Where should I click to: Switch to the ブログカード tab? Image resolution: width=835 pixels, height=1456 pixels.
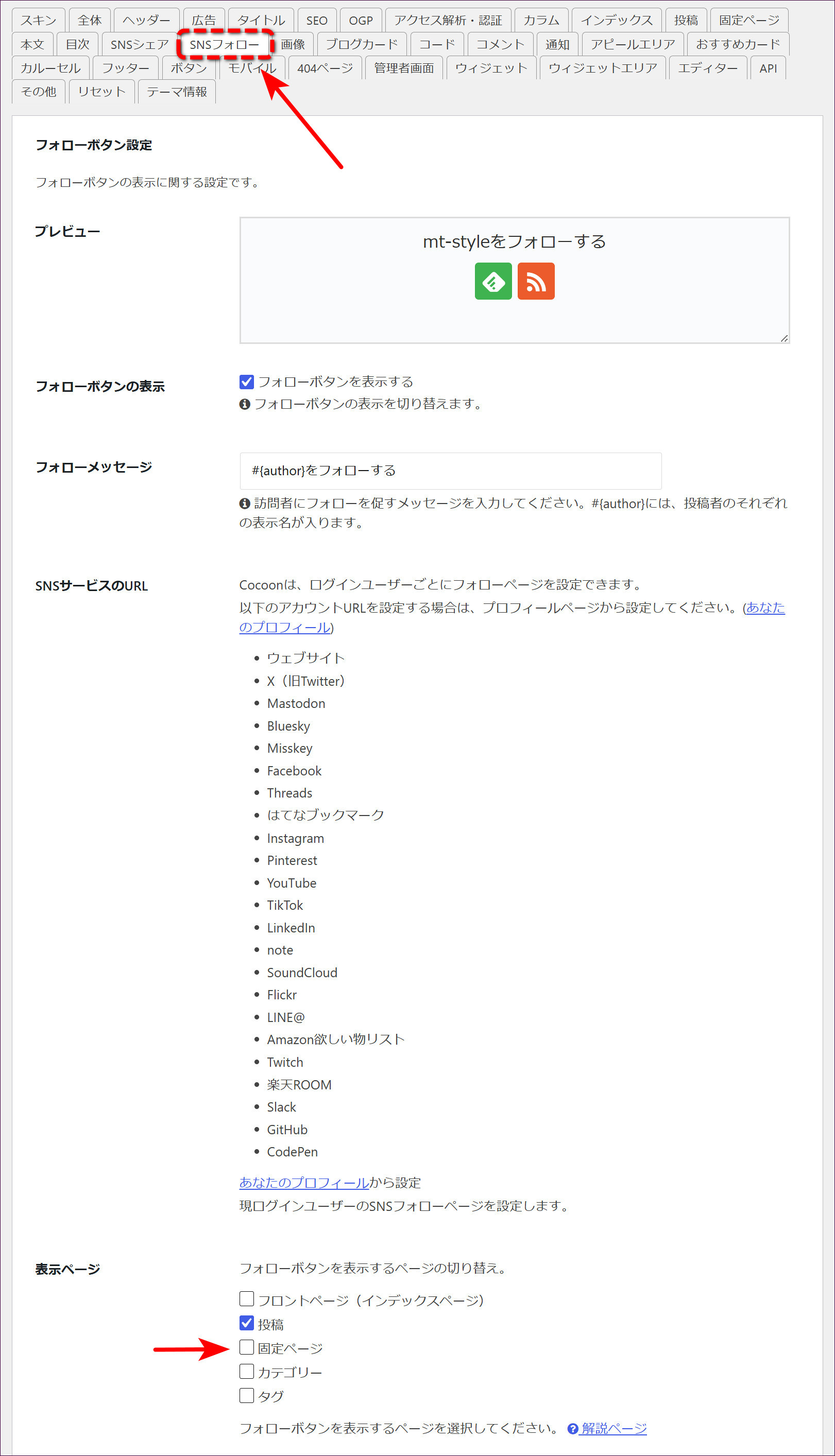[x=362, y=44]
